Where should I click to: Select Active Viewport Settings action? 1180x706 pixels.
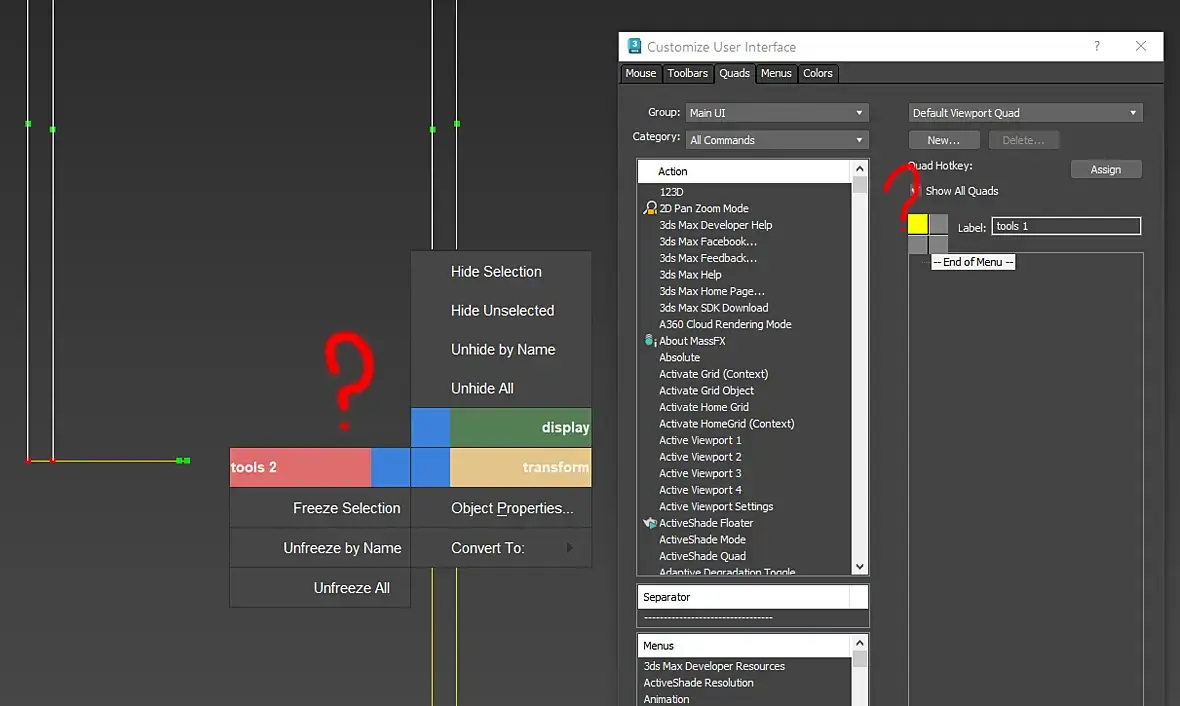(716, 507)
